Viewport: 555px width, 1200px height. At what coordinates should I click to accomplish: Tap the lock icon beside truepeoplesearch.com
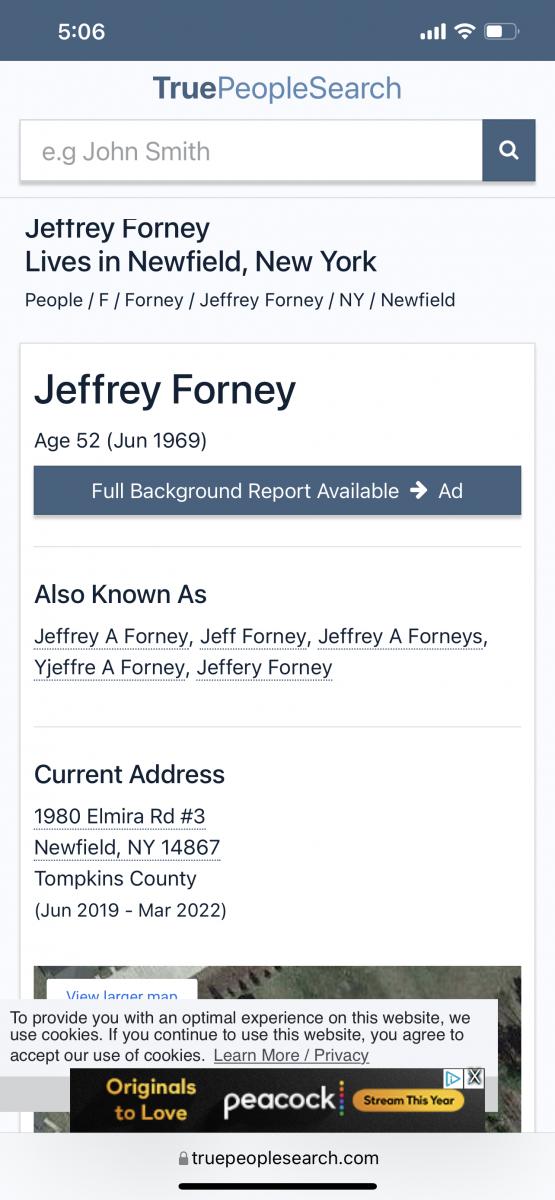183,1159
